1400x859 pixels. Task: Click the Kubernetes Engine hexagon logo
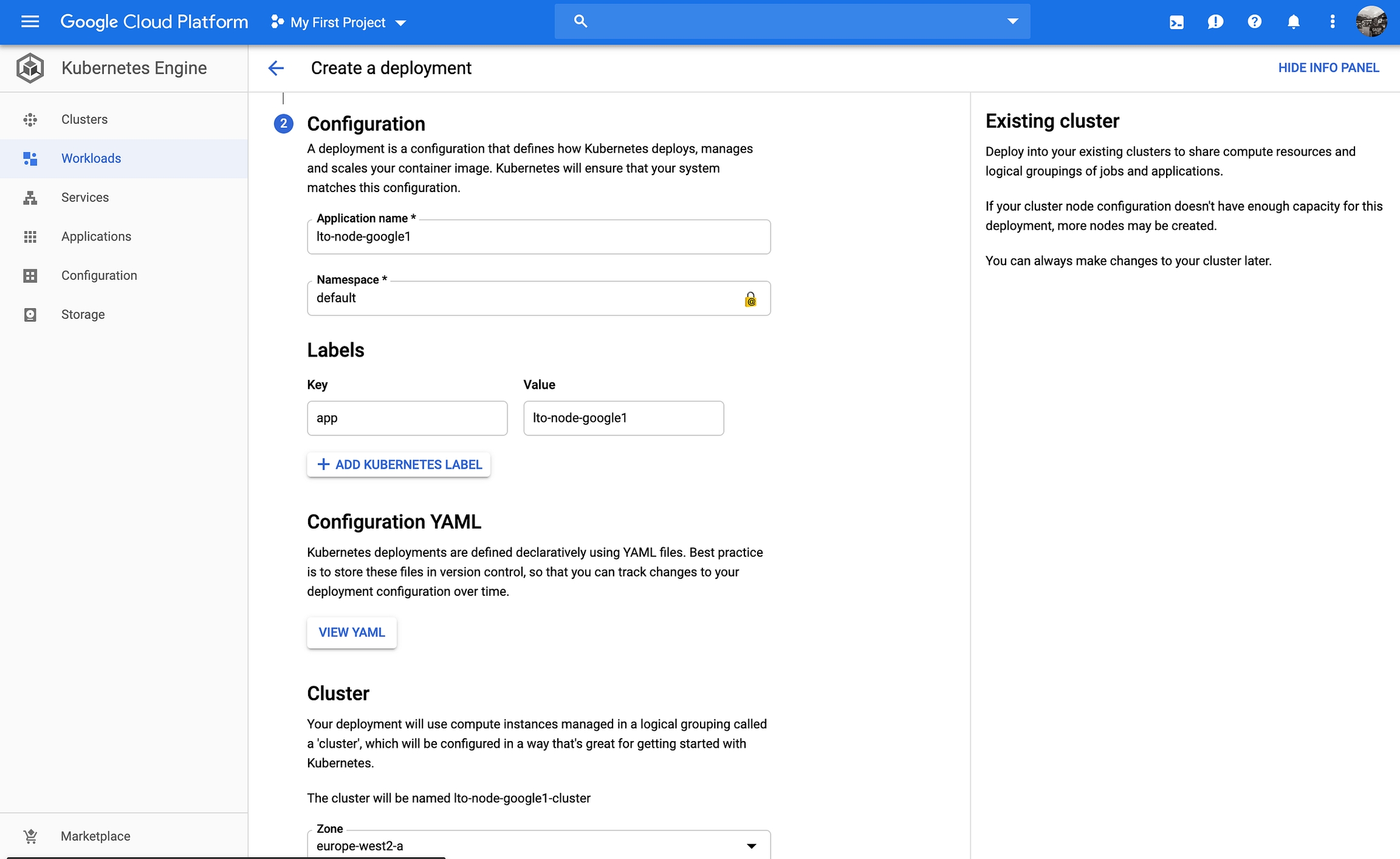point(30,67)
